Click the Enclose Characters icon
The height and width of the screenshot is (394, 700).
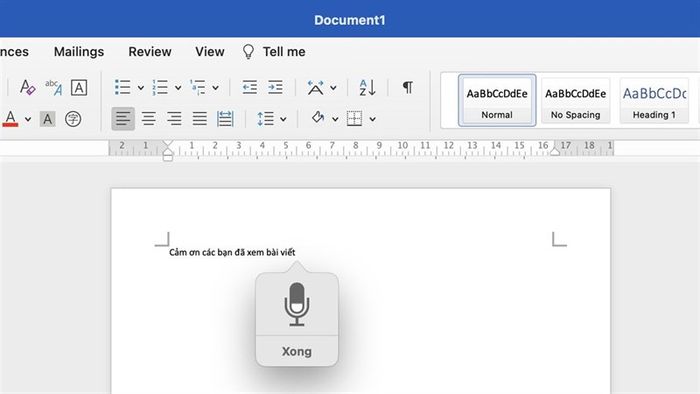point(73,119)
